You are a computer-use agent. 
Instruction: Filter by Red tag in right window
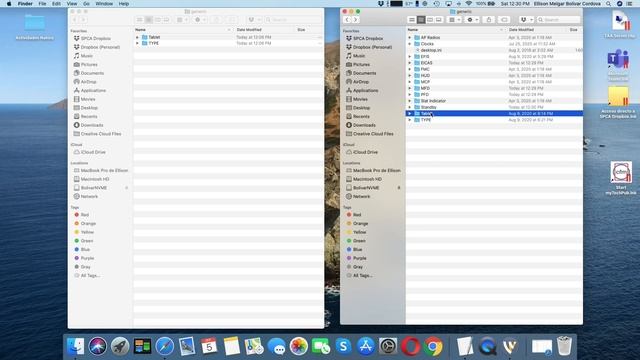[x=357, y=215]
